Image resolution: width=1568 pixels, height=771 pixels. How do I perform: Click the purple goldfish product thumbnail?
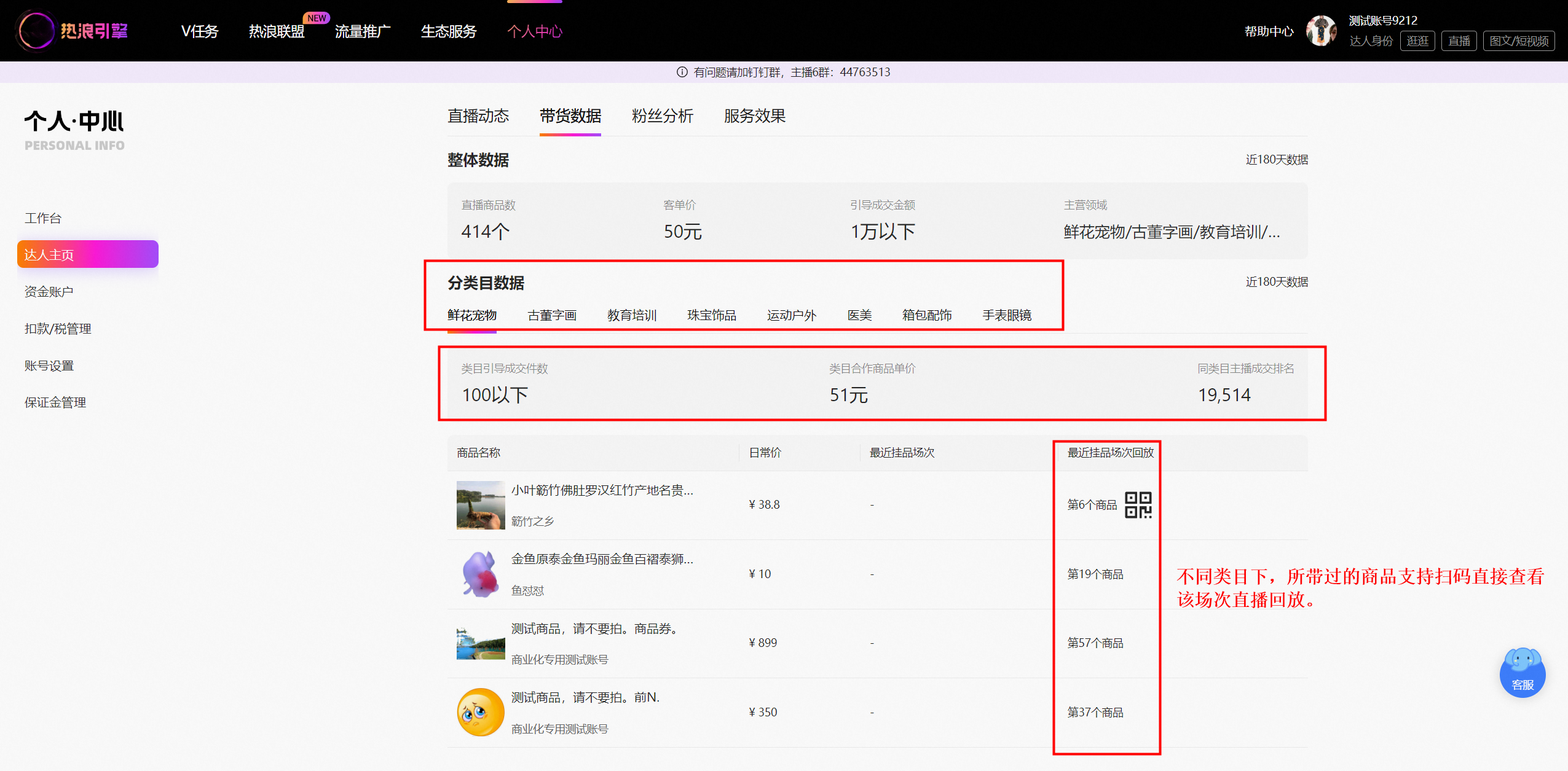click(481, 574)
